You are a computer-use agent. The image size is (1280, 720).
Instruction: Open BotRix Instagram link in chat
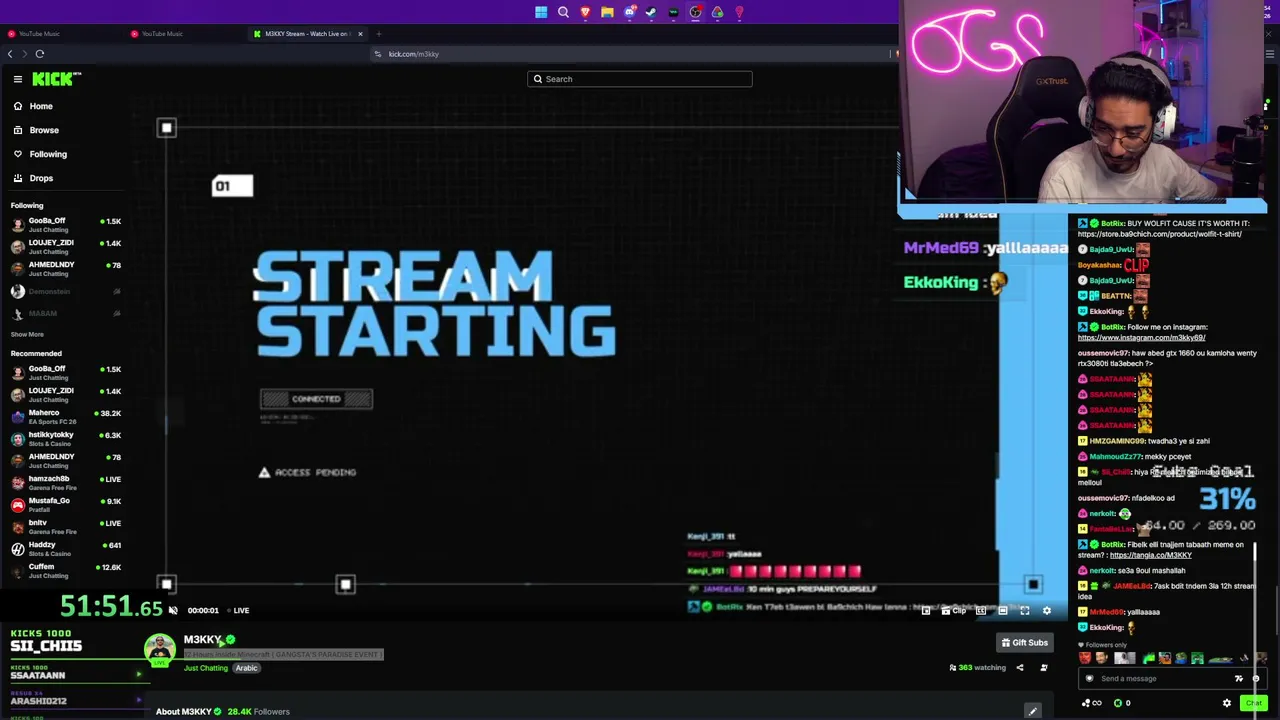[x=1142, y=338]
